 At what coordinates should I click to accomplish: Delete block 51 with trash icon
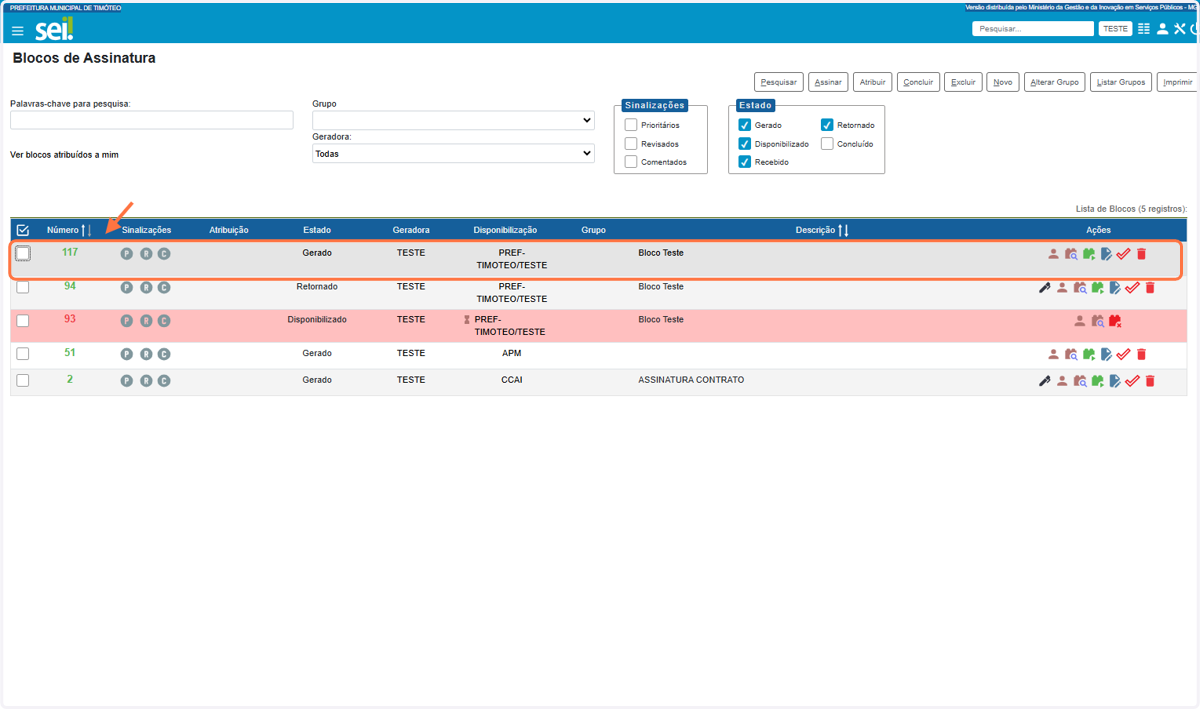[x=1141, y=354]
